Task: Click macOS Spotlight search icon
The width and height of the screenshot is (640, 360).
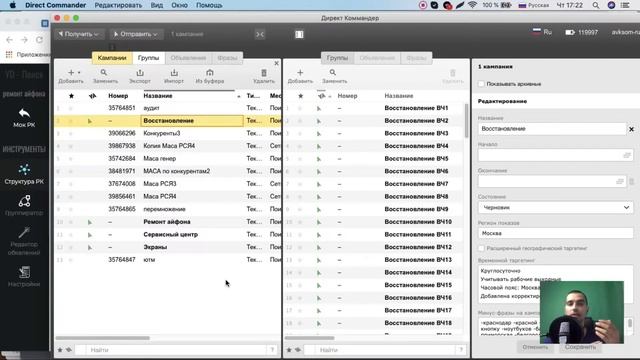Action: coord(596,5)
